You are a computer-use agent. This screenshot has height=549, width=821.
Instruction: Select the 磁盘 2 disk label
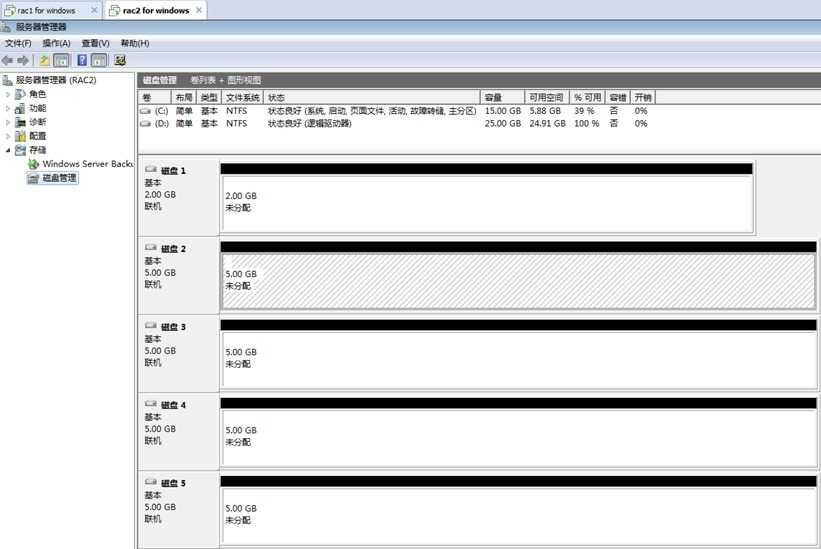point(173,249)
